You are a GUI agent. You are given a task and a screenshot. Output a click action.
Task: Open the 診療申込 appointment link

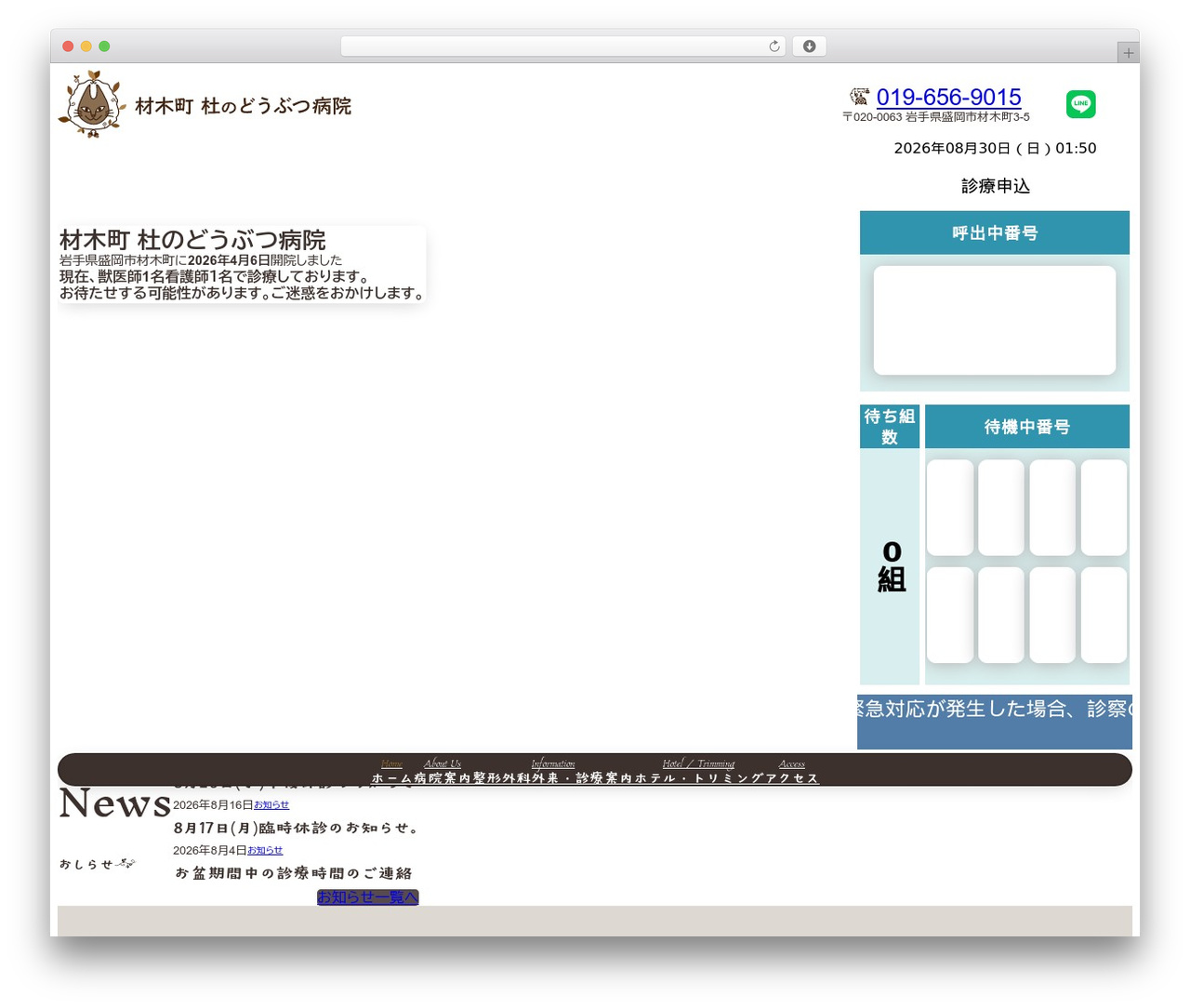(x=995, y=186)
